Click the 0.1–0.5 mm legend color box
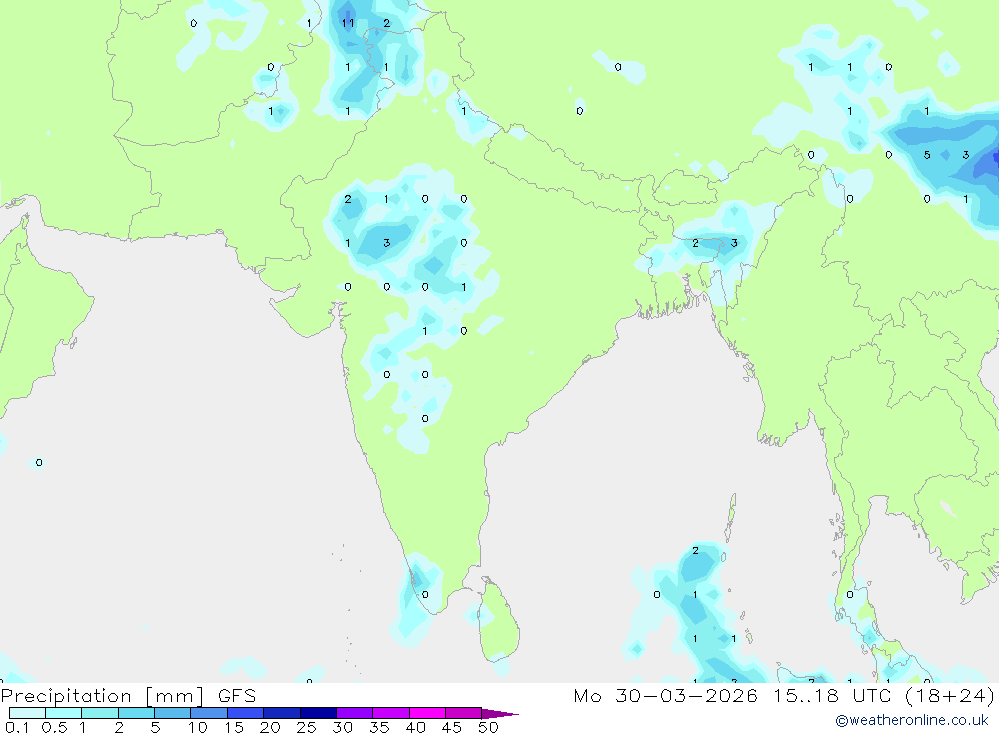 [x=27, y=713]
